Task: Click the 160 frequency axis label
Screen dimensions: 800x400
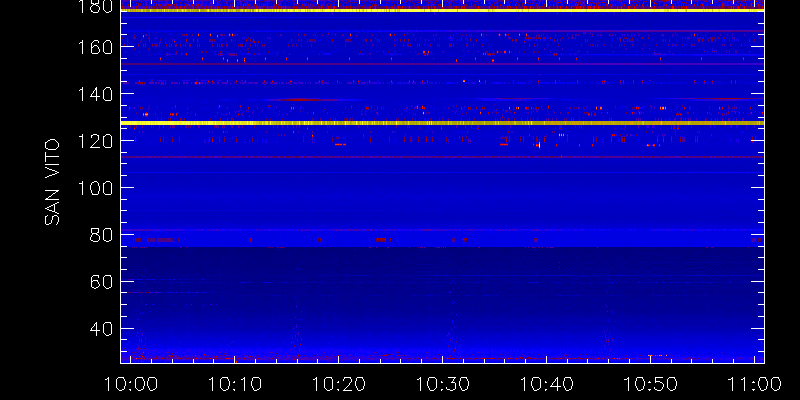Action: click(x=95, y=47)
